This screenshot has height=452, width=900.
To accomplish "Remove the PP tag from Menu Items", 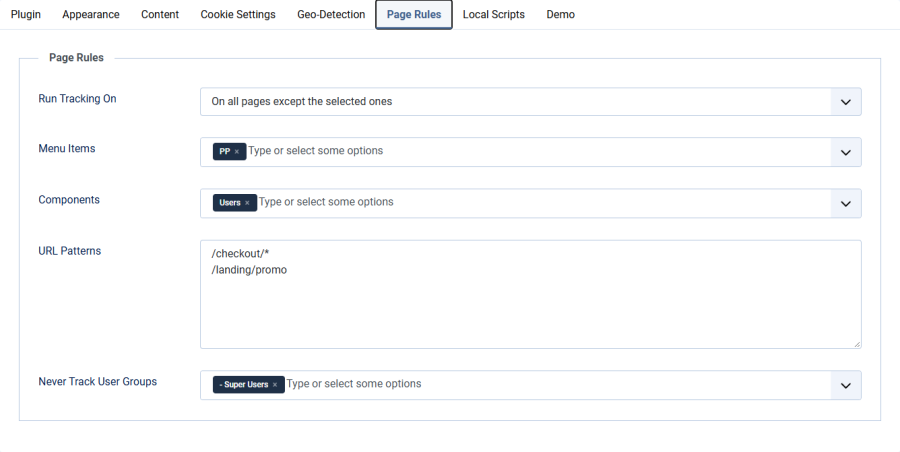I will click(x=236, y=152).
